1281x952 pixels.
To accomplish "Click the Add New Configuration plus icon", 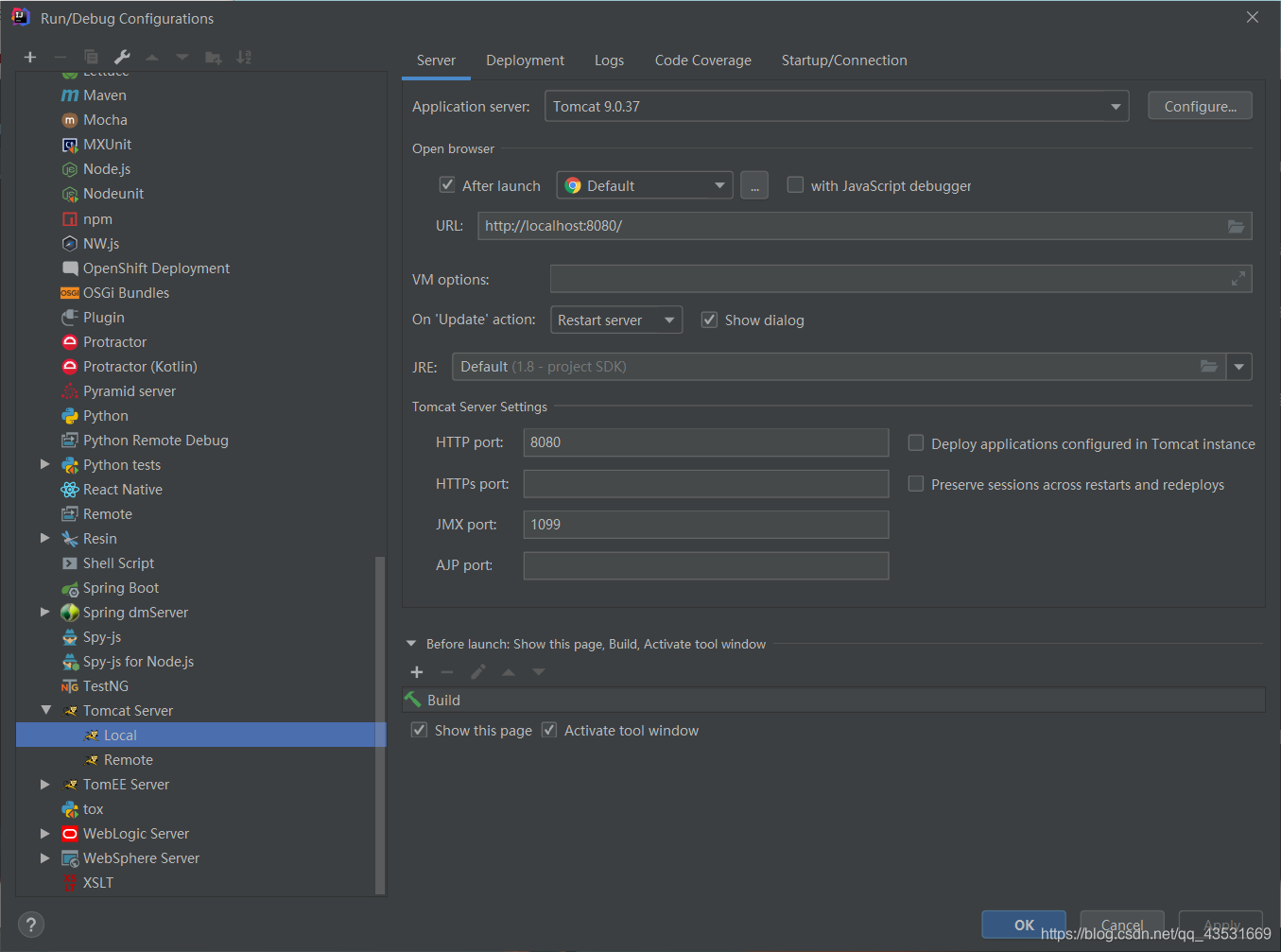I will coord(30,58).
